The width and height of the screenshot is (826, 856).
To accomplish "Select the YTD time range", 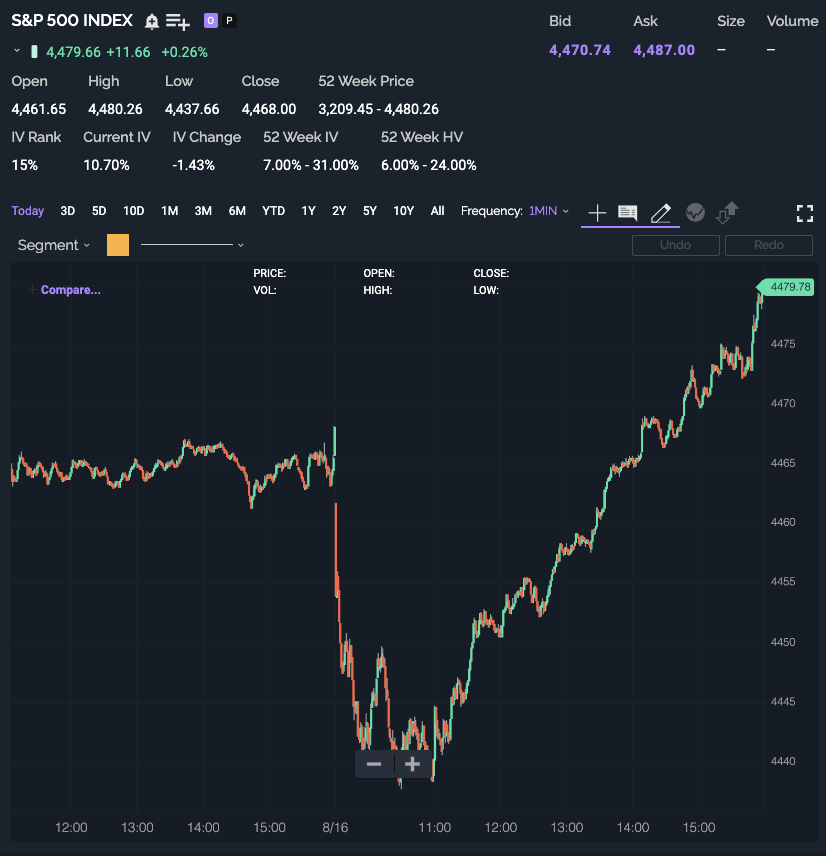I will tap(274, 211).
